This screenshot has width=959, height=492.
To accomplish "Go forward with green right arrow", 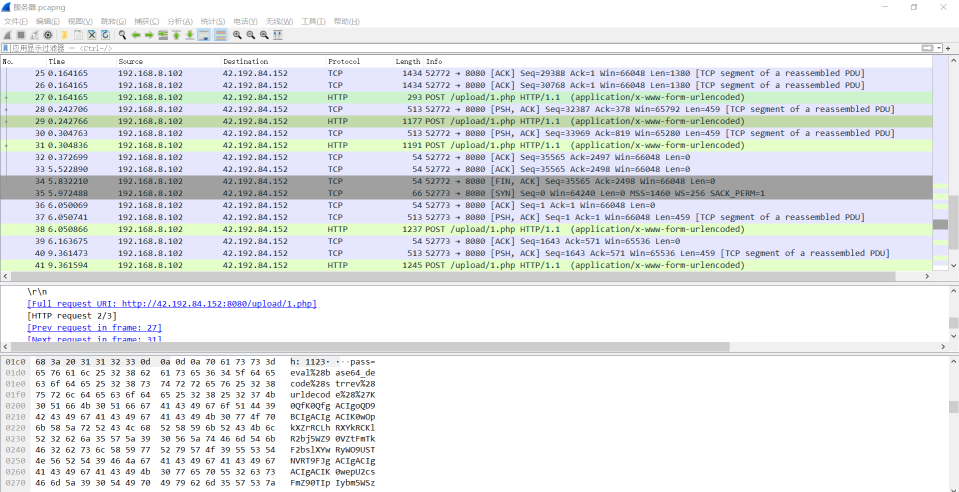I will (149, 35).
